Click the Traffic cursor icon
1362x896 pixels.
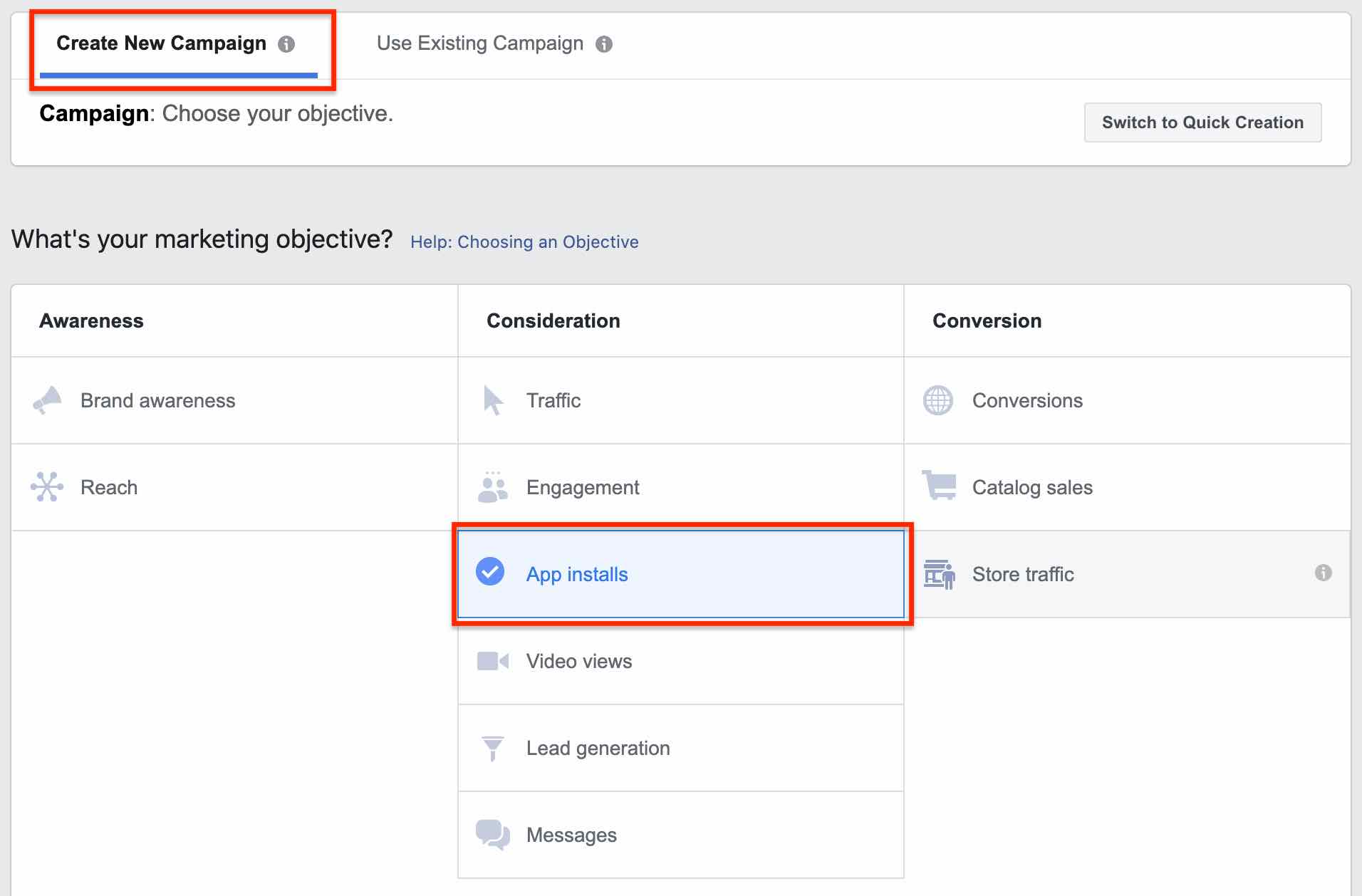pos(493,400)
